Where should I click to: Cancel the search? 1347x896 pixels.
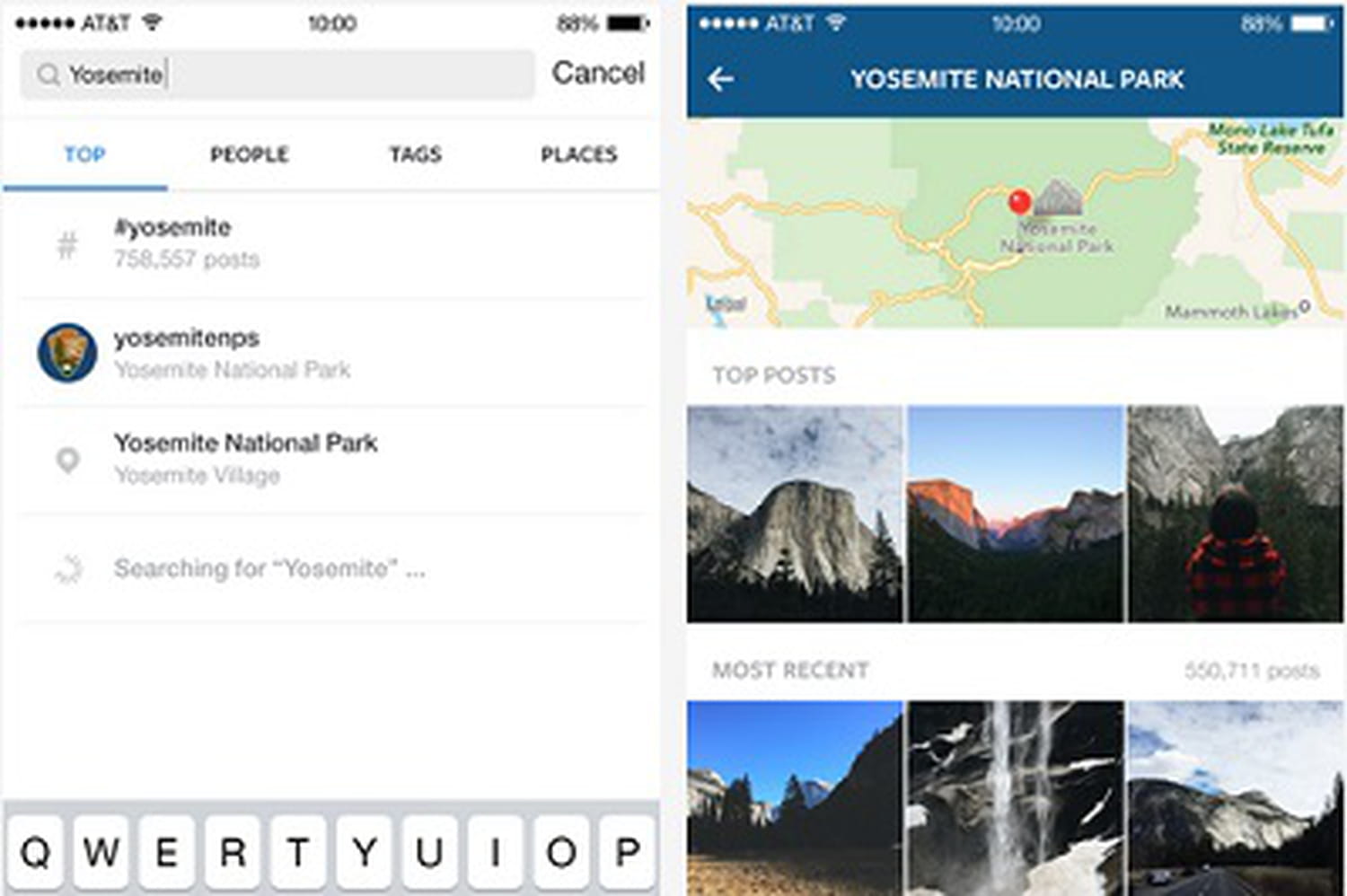[x=598, y=73]
